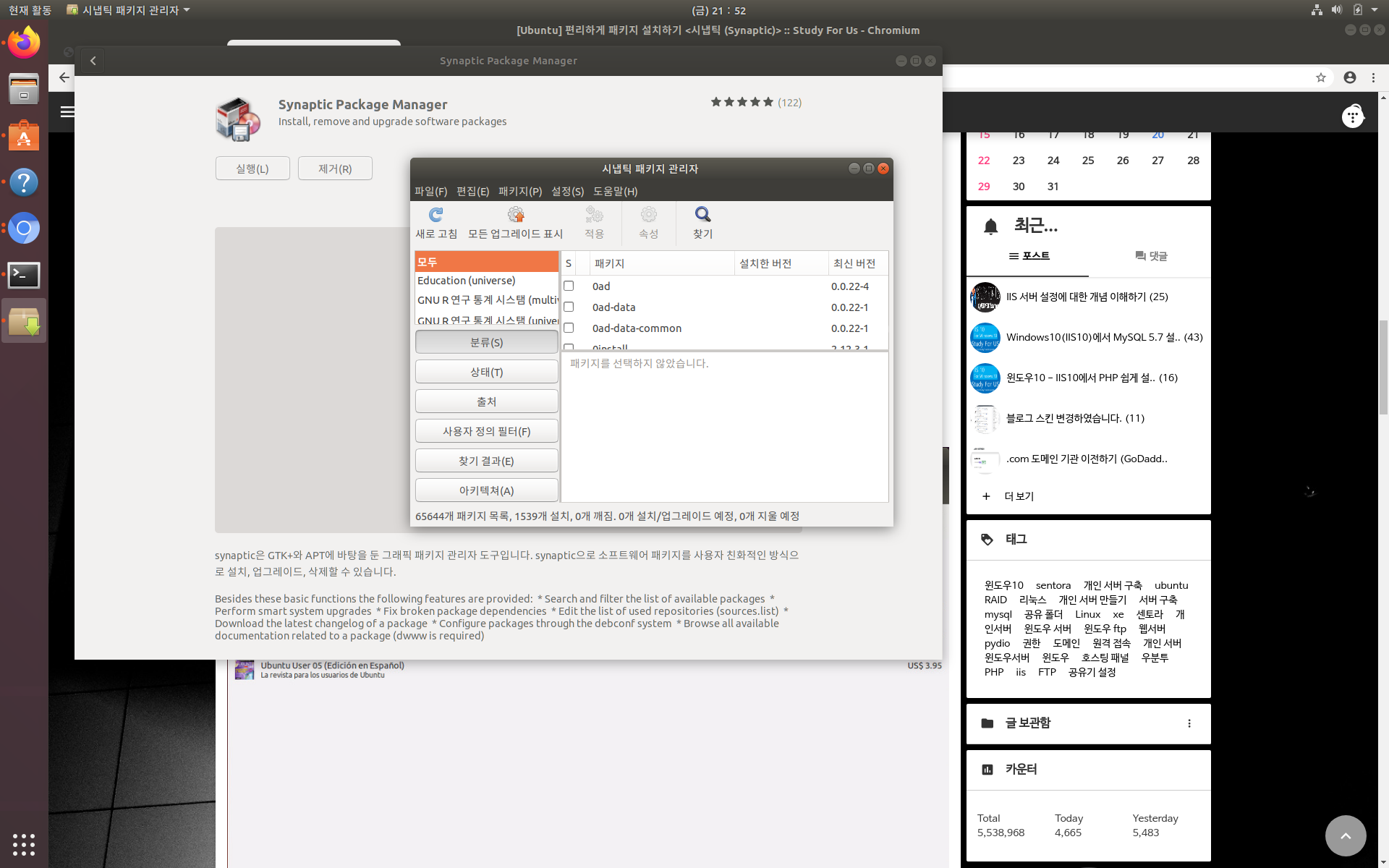Tick the checkbox for the 0ad package
Image resolution: width=1389 pixels, height=868 pixels.
[569, 286]
